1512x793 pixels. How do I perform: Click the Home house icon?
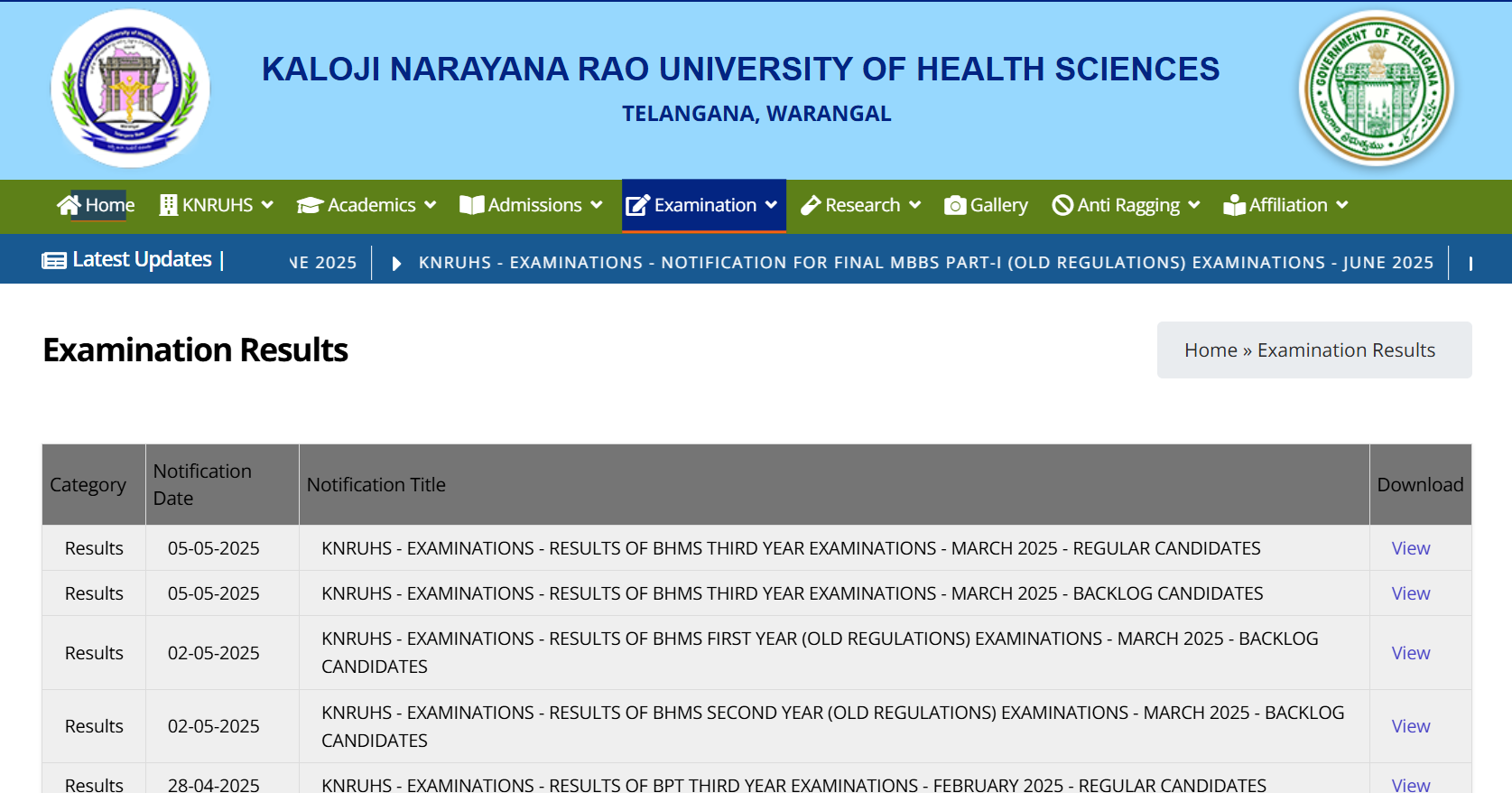[69, 205]
